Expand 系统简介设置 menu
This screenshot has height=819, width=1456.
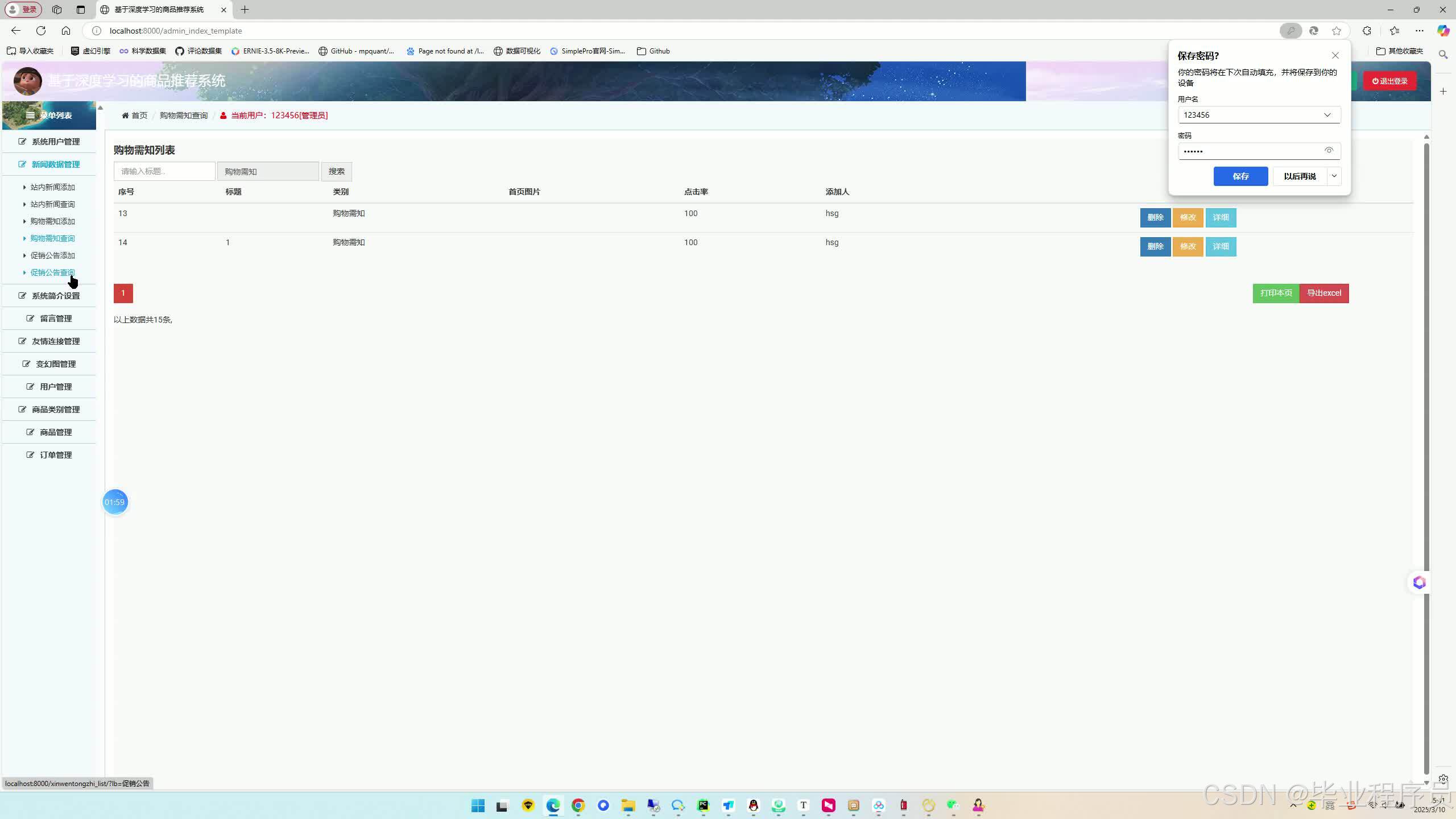tap(49, 296)
